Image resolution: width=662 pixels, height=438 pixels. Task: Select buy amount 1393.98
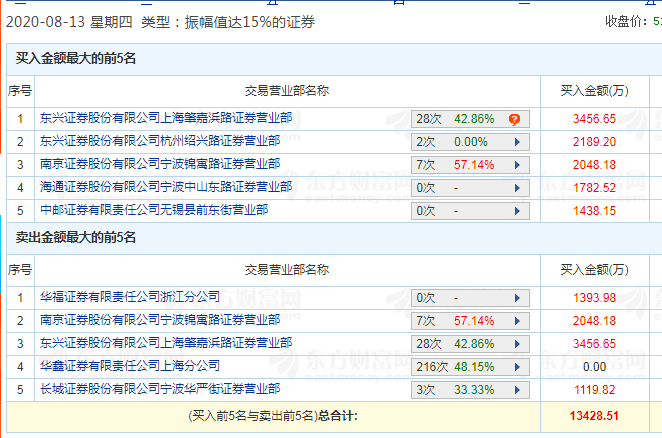pyautogui.click(x=594, y=298)
